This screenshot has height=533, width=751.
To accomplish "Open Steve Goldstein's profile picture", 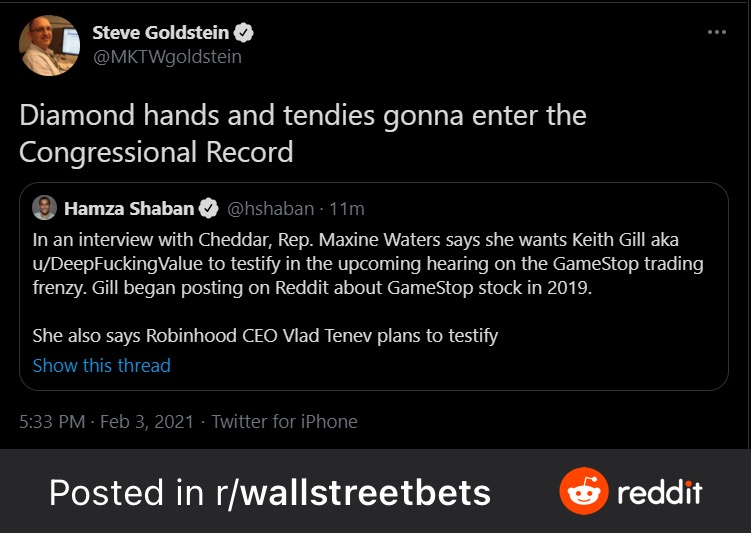I will 49,45.
